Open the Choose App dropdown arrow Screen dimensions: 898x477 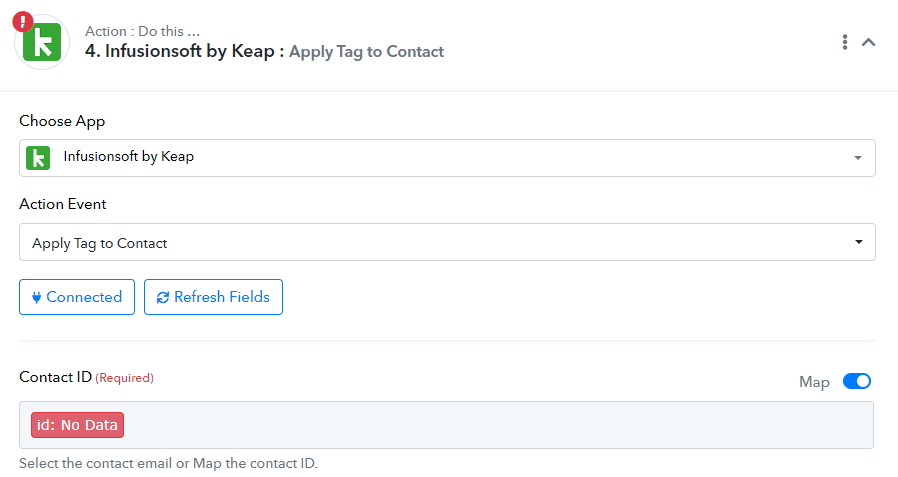tap(858, 158)
